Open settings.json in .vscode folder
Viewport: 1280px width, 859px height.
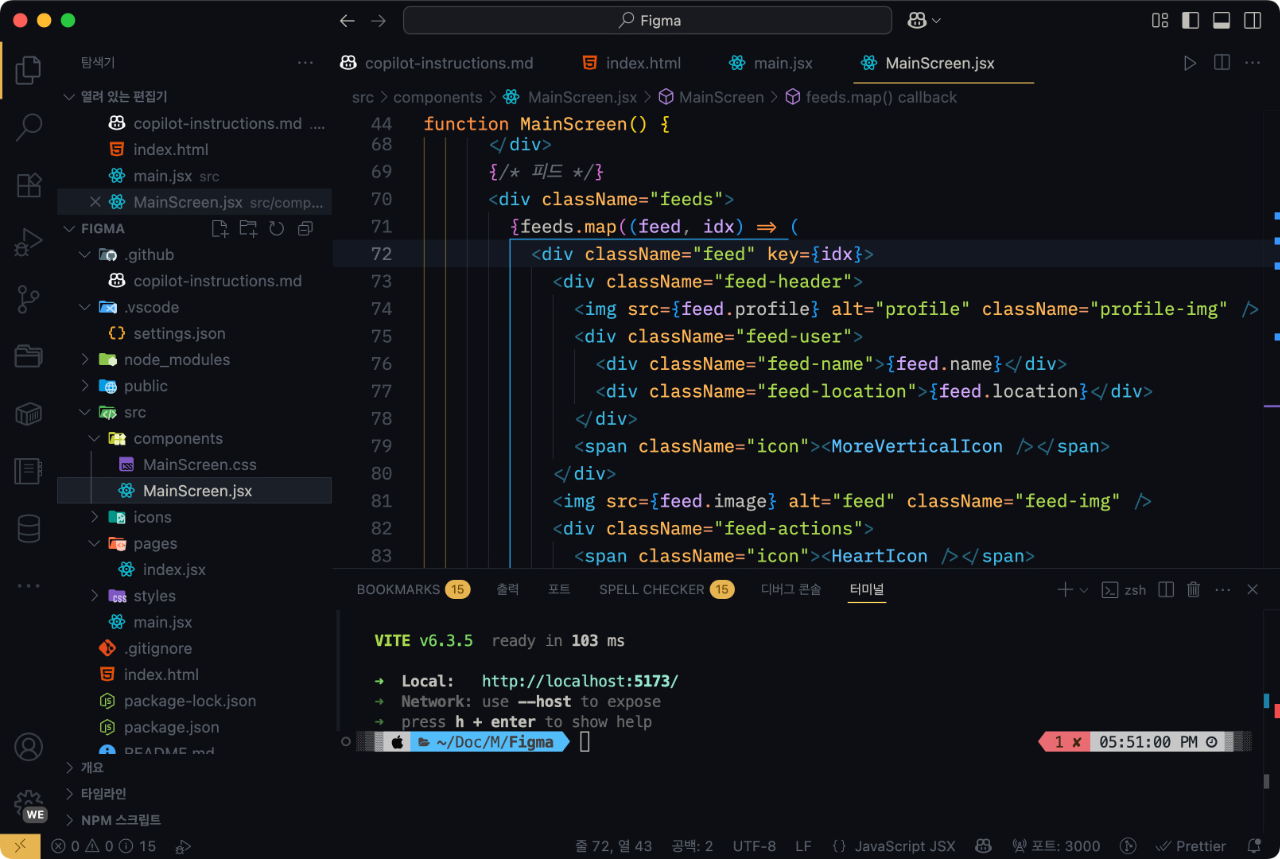(179, 333)
